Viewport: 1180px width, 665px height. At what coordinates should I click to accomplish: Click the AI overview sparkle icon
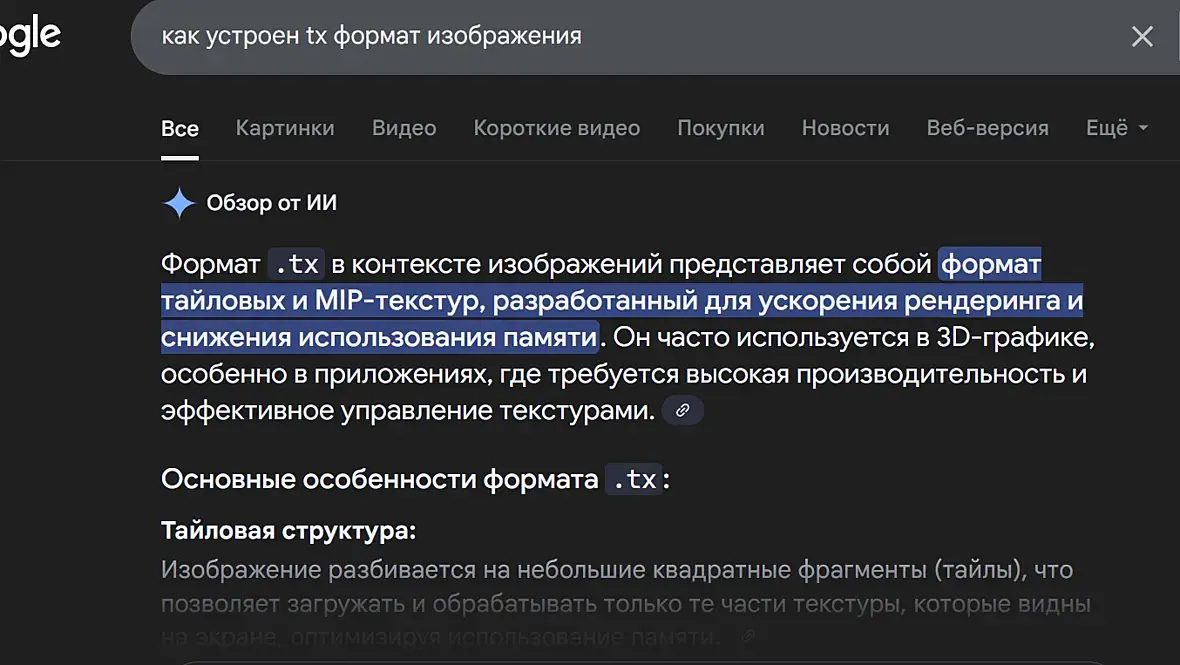coord(179,203)
